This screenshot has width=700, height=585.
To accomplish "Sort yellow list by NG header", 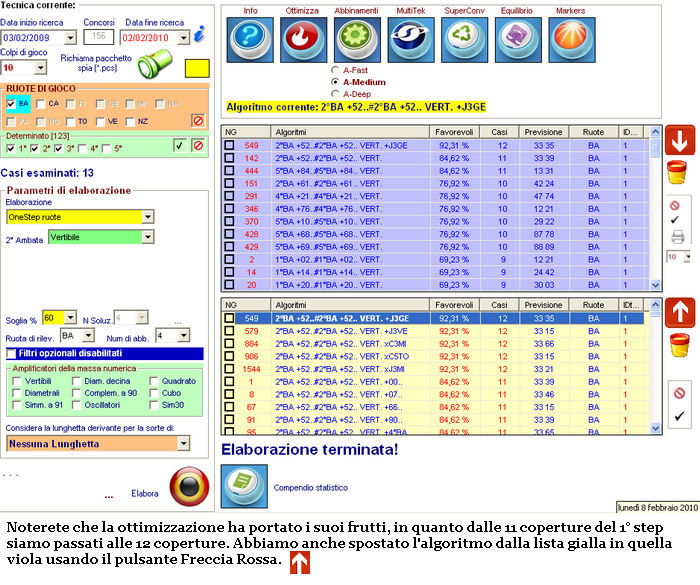I will (x=246, y=305).
